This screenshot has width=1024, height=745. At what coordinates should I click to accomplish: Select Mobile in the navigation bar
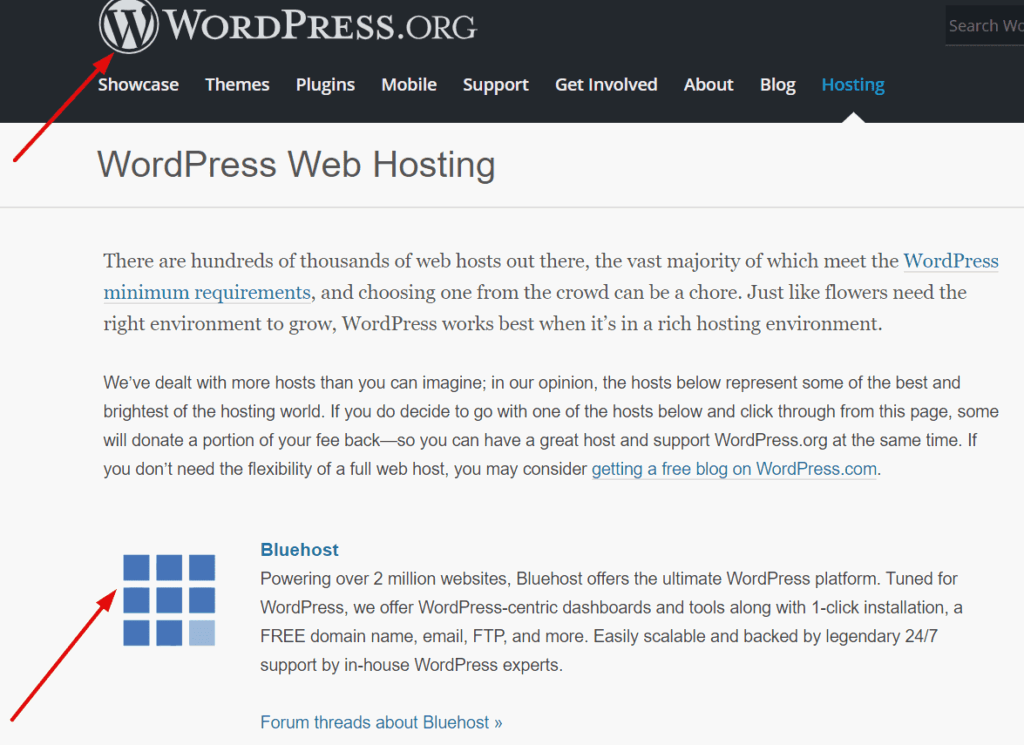tap(409, 85)
